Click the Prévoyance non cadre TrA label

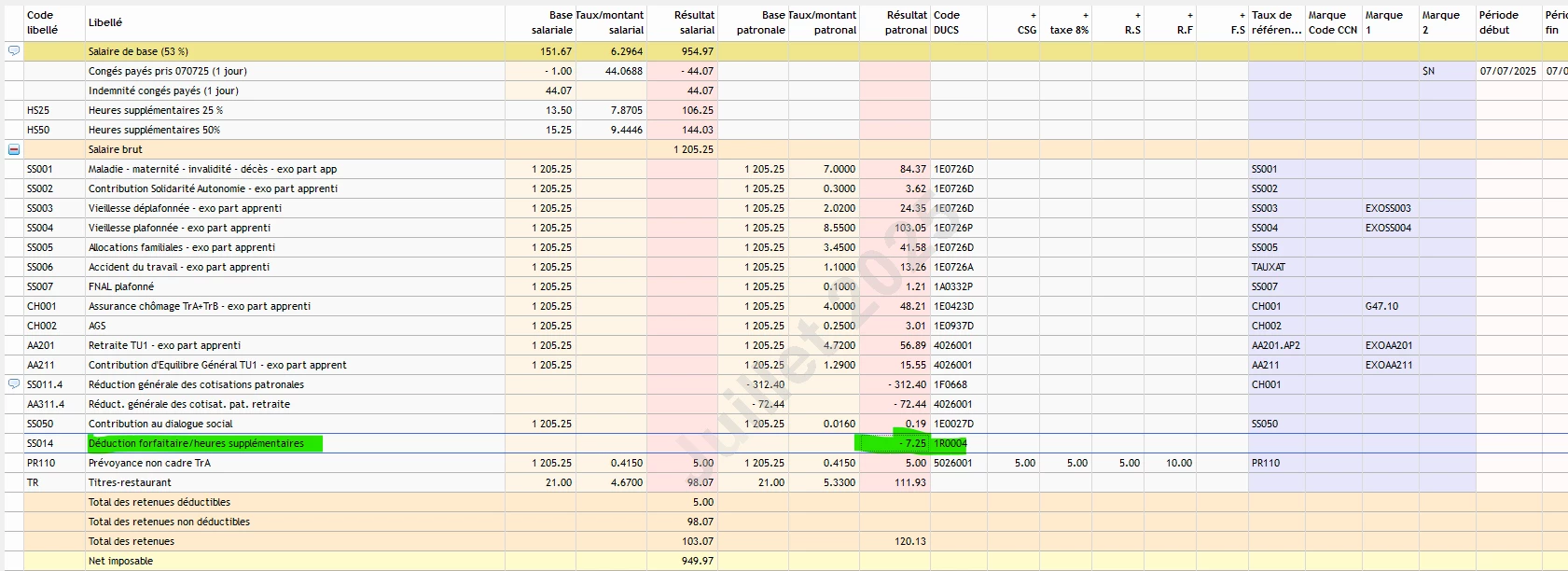149,463
